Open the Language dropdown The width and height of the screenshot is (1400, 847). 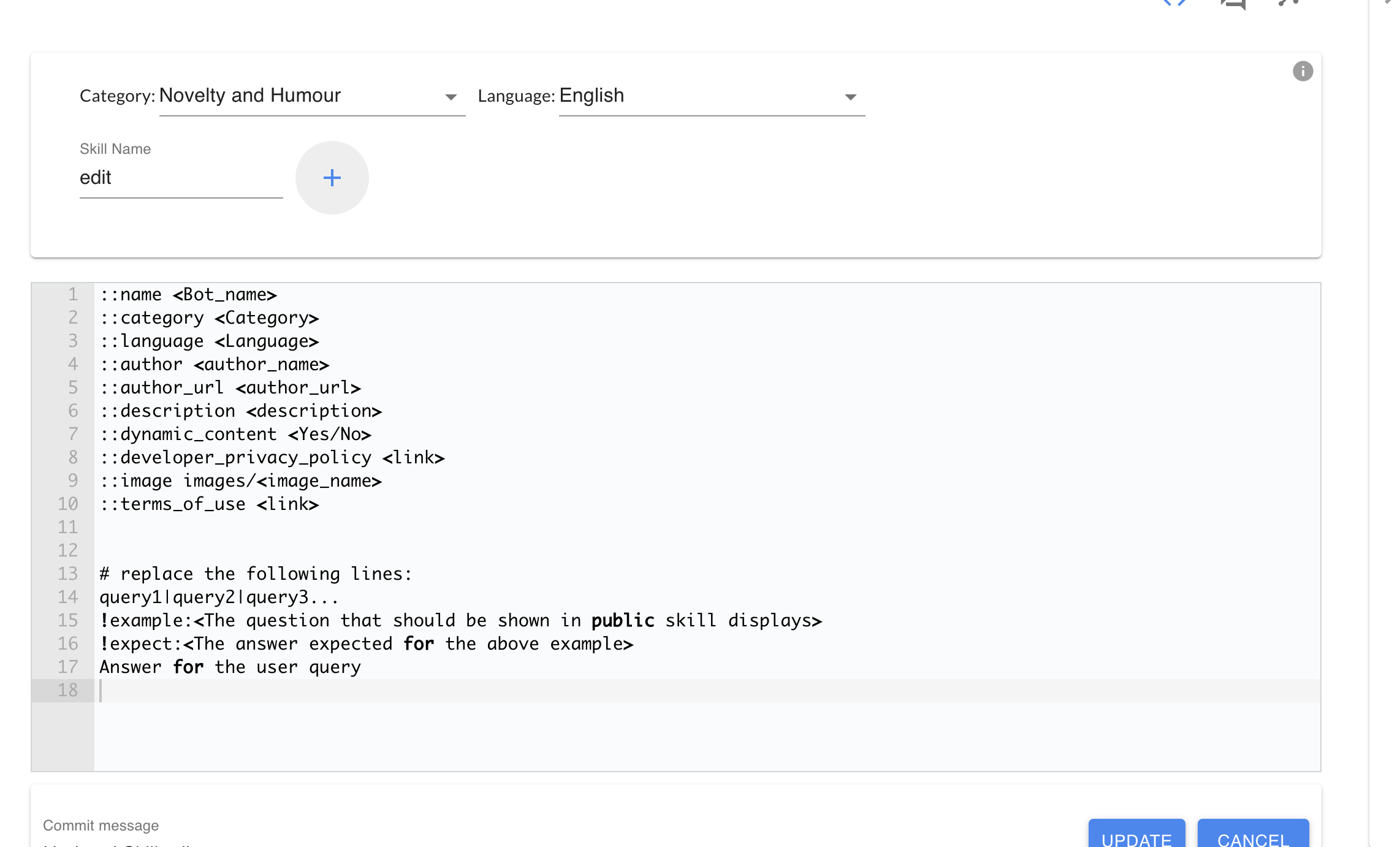coord(705,96)
